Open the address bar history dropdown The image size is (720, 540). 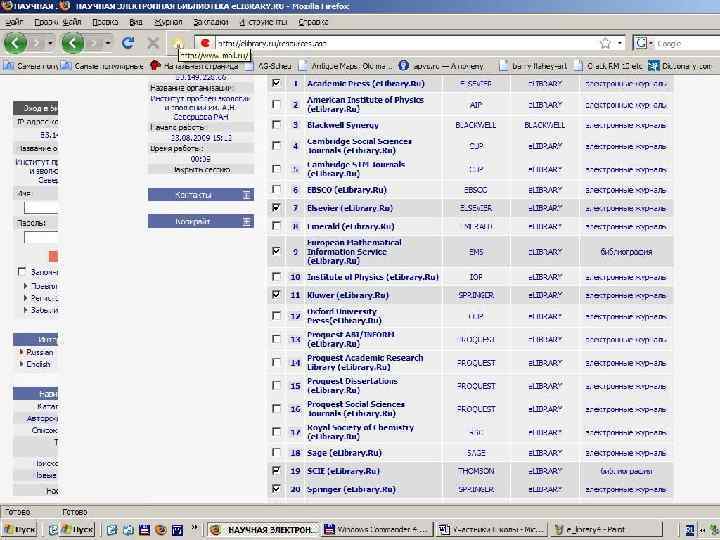tap(619, 43)
